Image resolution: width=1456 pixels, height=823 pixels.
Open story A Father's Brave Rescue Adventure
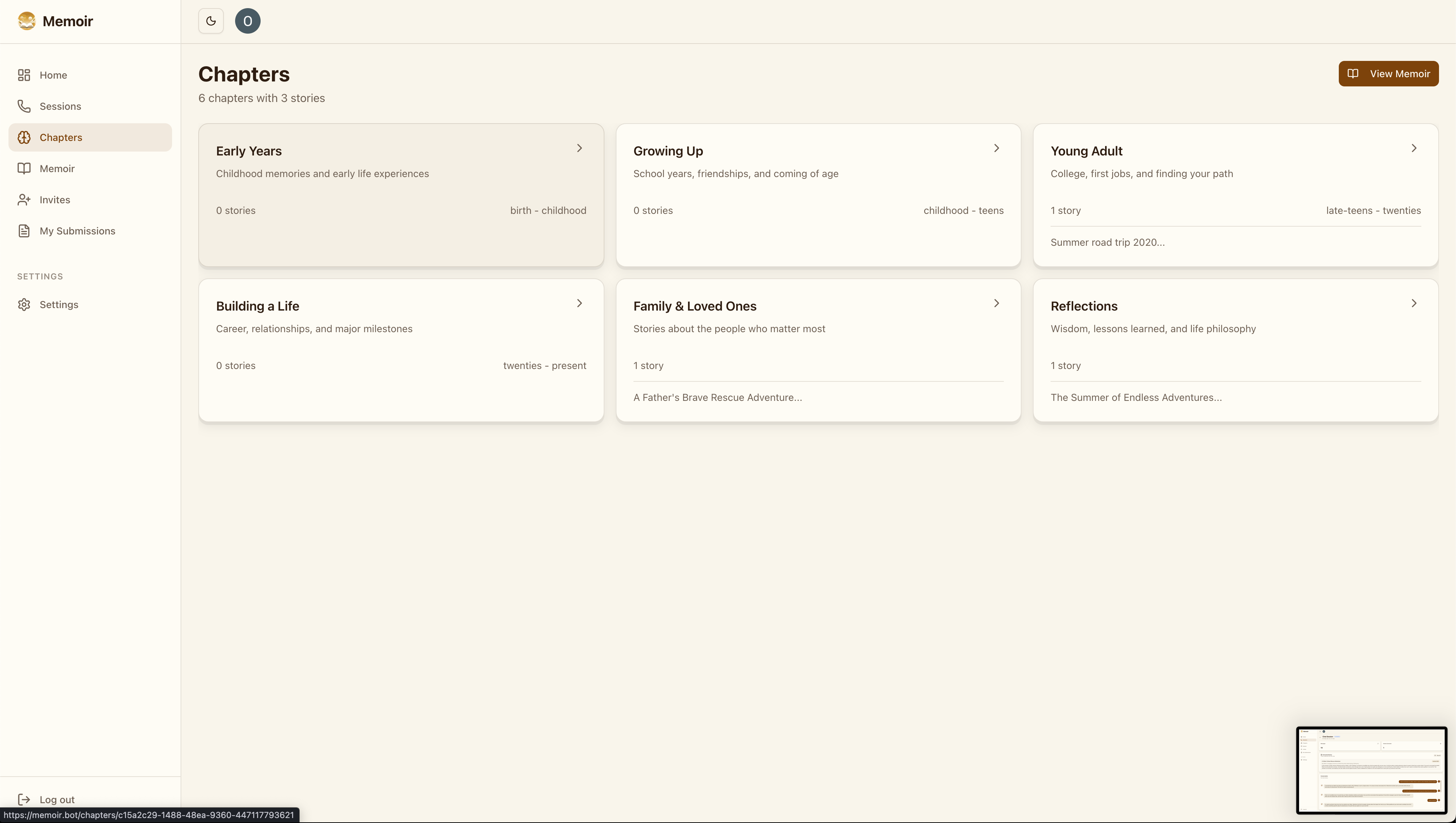(717, 397)
